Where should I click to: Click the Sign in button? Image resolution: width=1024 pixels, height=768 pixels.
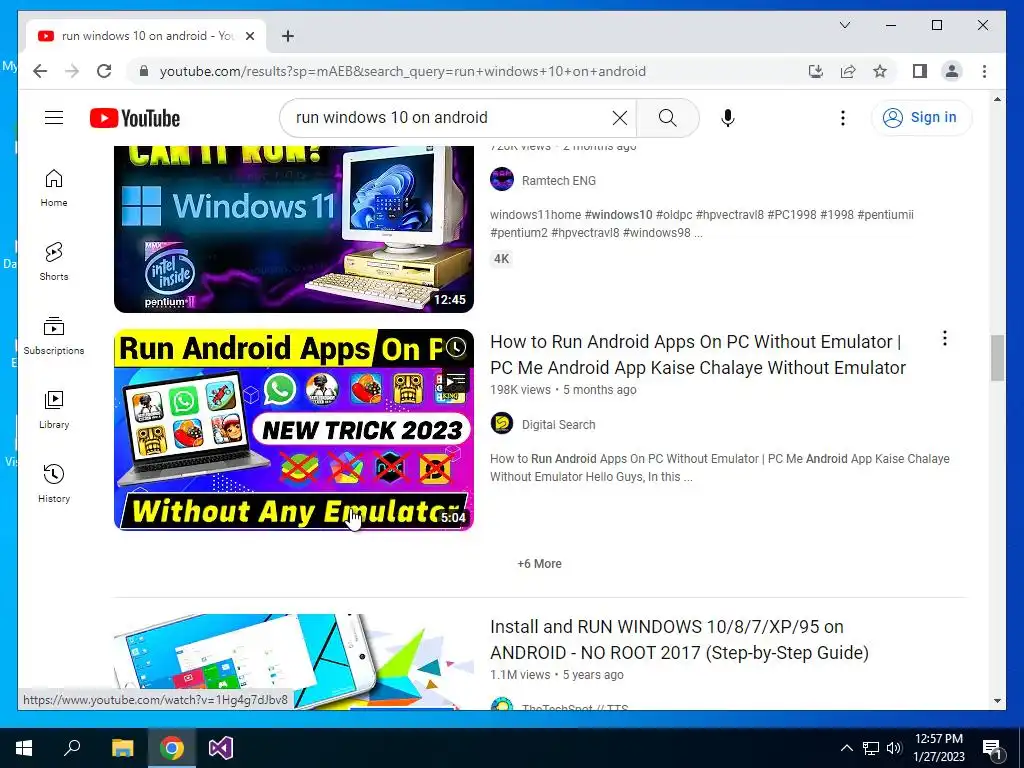pos(921,118)
